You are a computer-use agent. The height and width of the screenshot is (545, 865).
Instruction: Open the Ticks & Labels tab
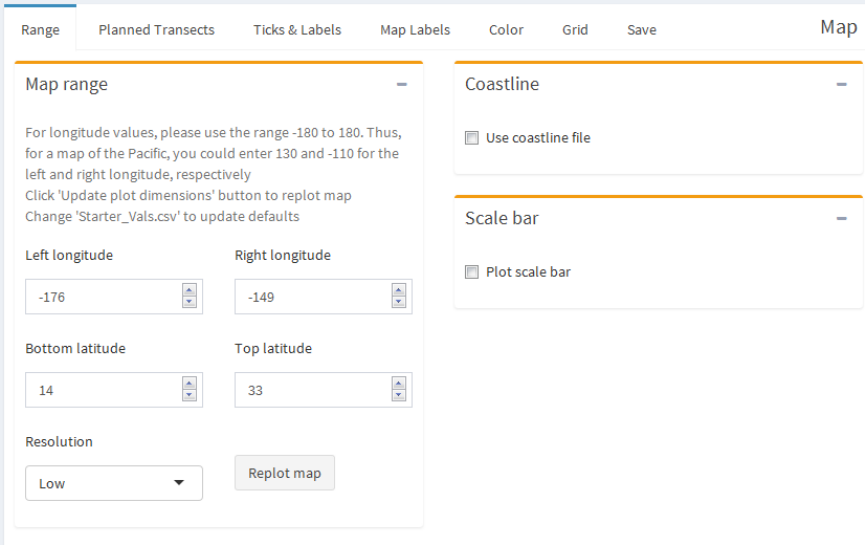click(x=297, y=30)
